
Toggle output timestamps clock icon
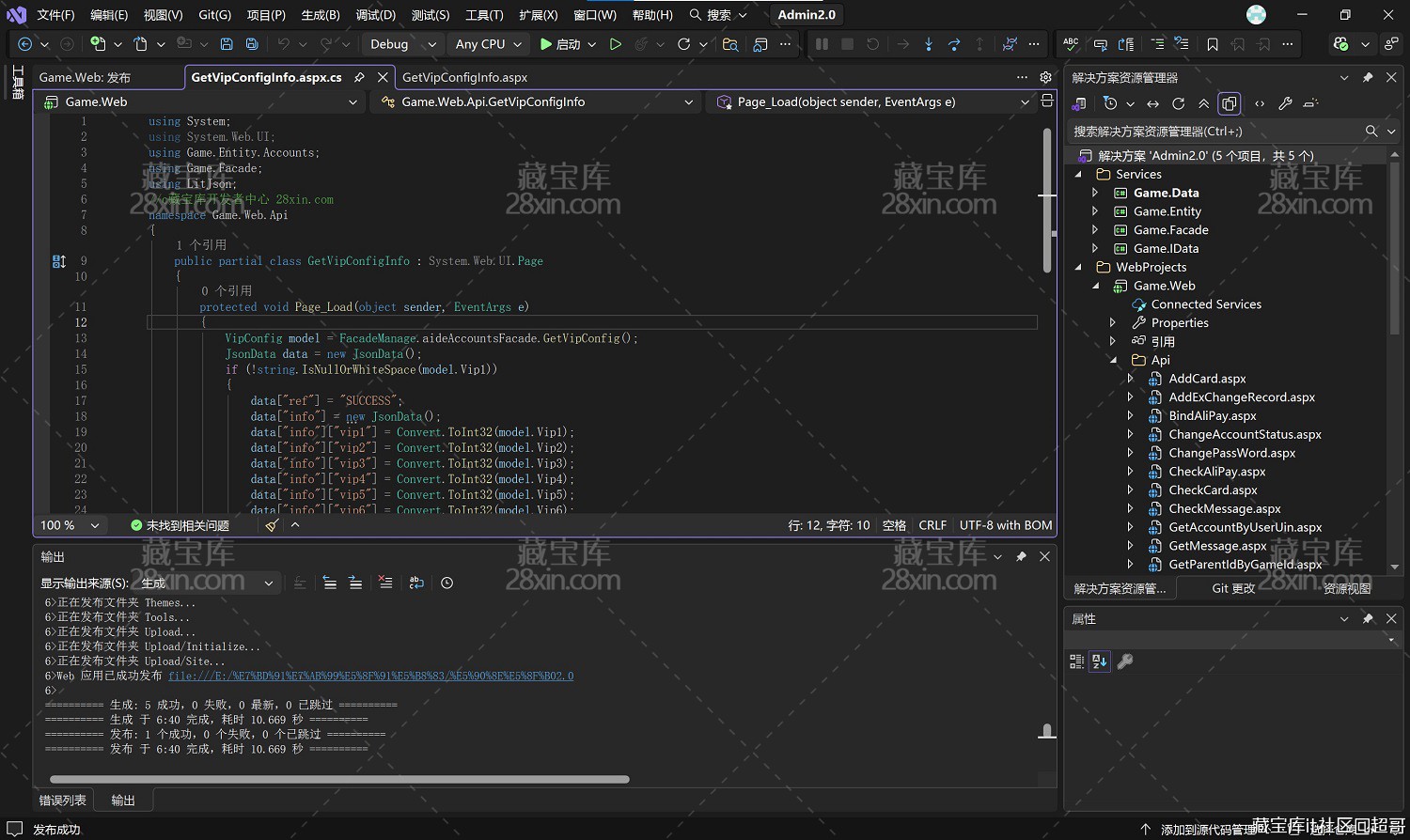447,583
